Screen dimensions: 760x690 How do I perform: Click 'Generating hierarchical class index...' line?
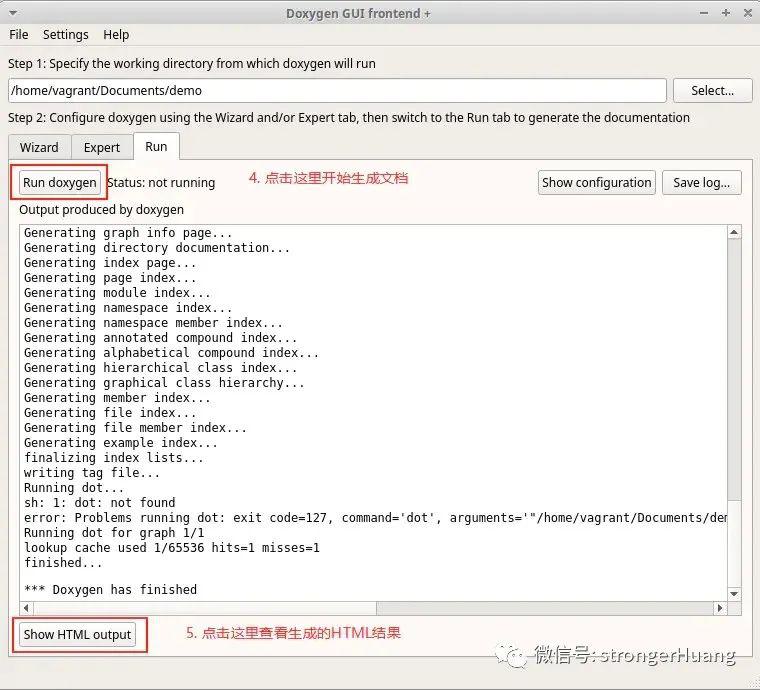pyautogui.click(x=161, y=367)
